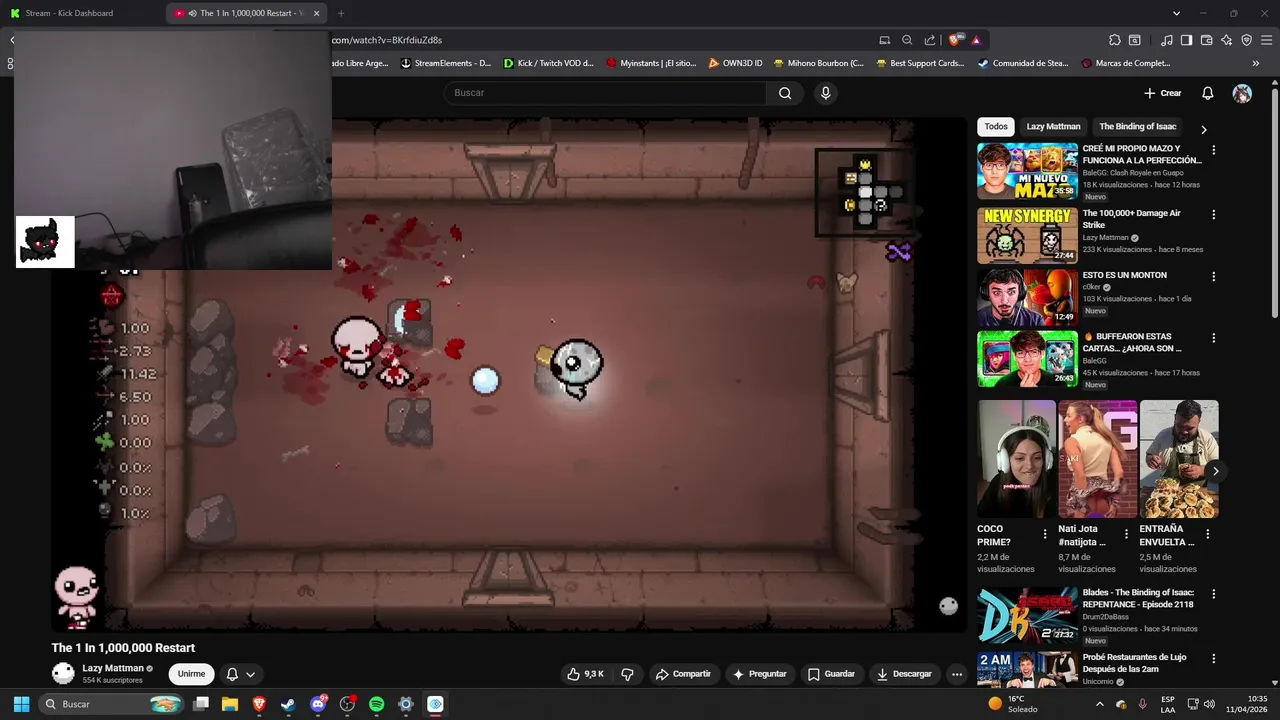1280x720 pixels.
Task: Open the YouTube account avatar menu
Action: click(x=1242, y=93)
